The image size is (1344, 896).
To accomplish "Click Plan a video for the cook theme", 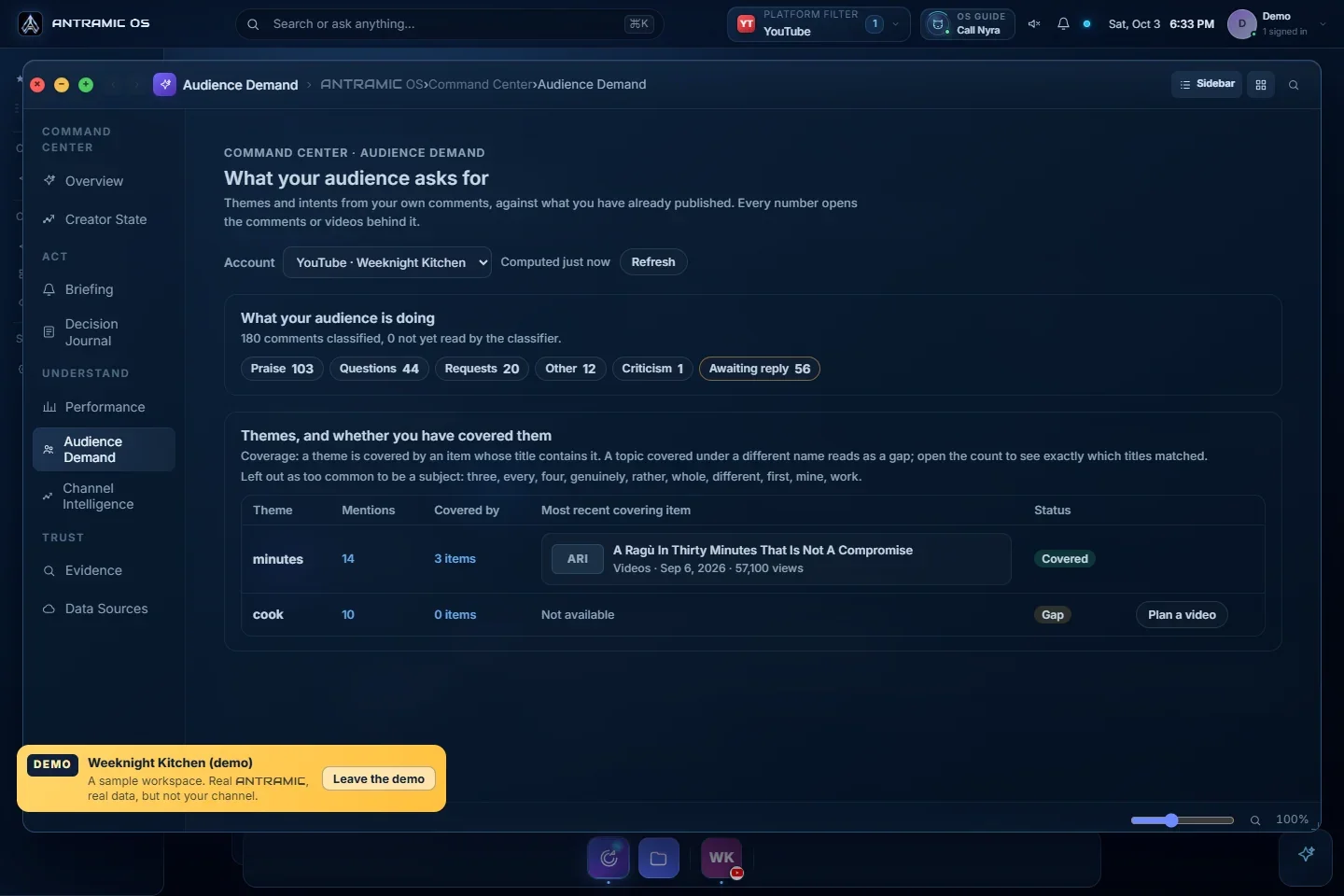I will coord(1182,615).
